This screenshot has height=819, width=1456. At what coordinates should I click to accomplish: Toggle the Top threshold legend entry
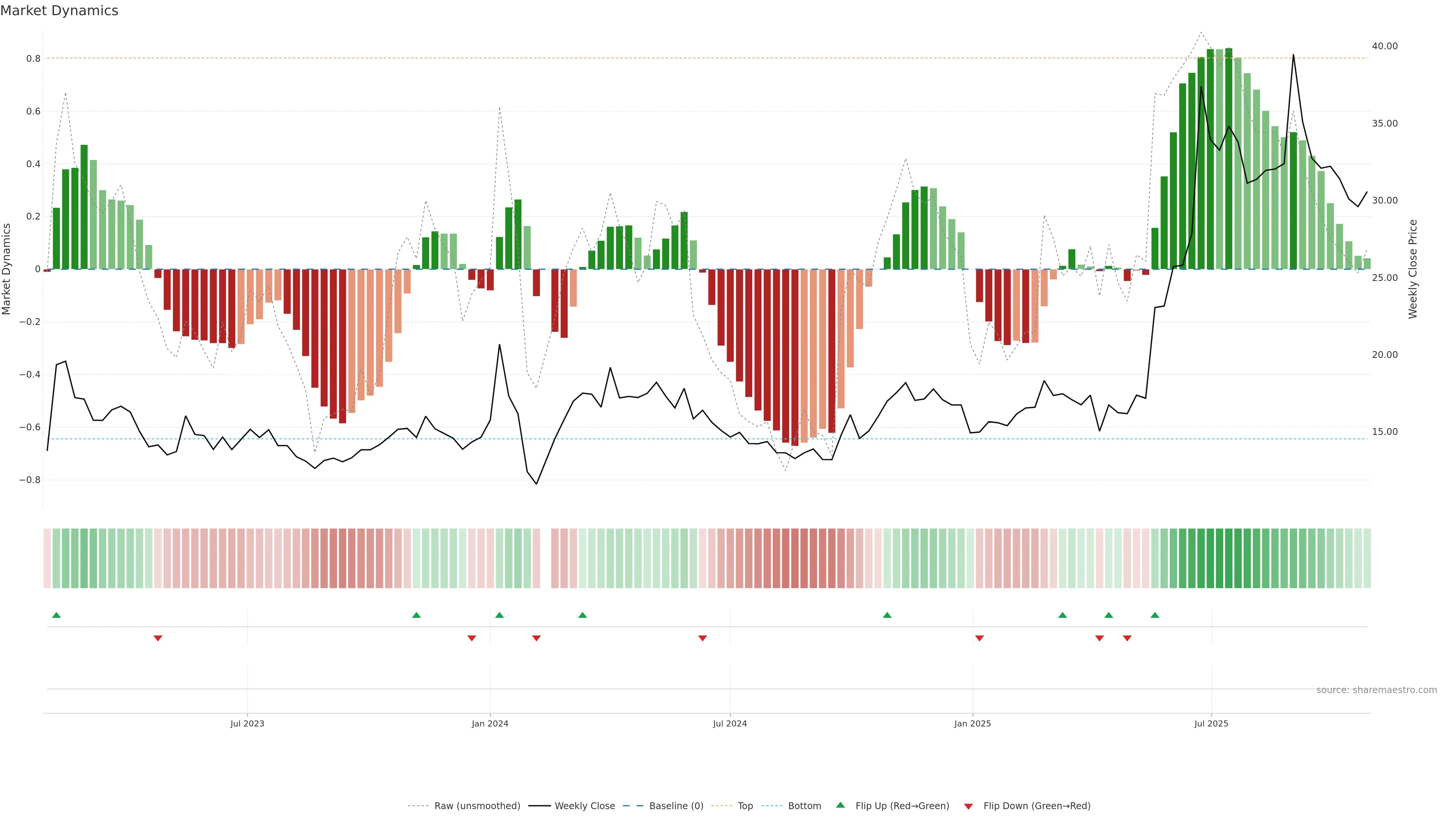coord(745,805)
